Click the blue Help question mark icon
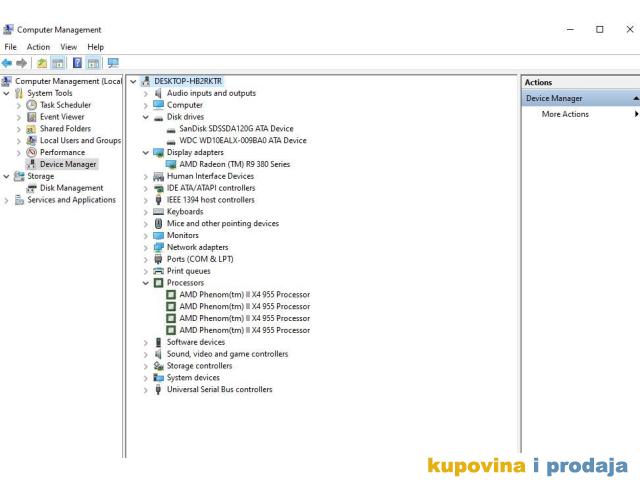This screenshot has width=640, height=480. point(77,63)
